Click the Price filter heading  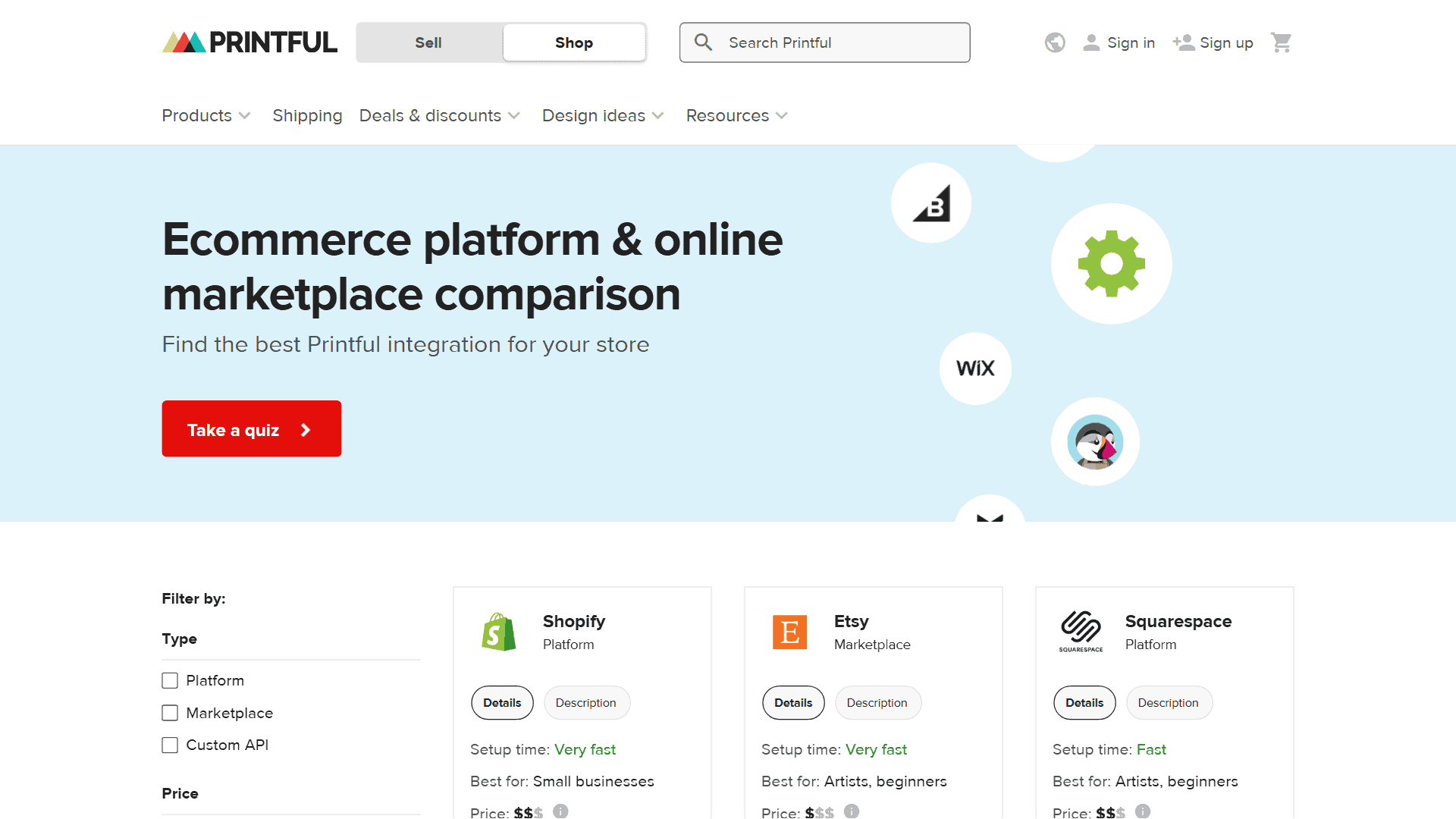pos(180,793)
